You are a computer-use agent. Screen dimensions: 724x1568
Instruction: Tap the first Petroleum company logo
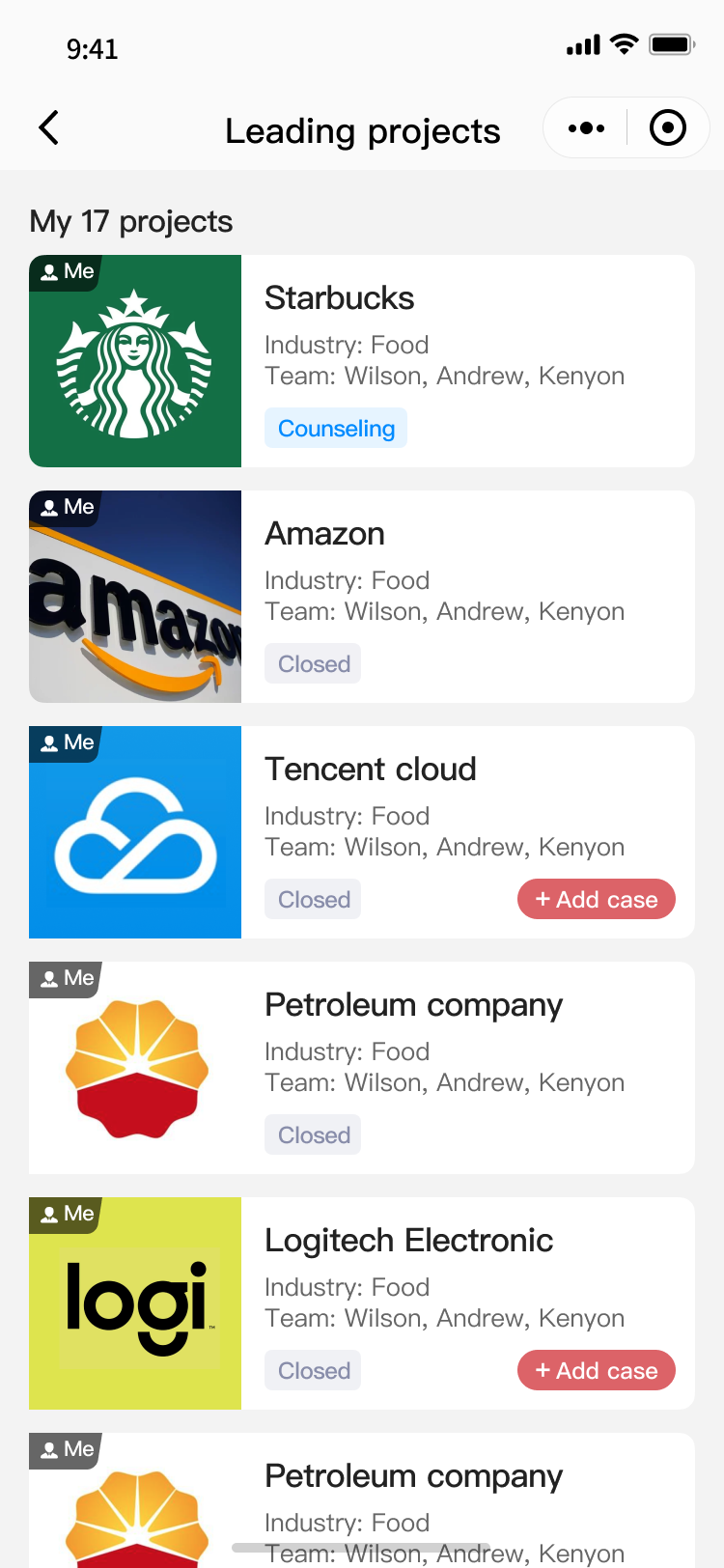[x=135, y=1070]
